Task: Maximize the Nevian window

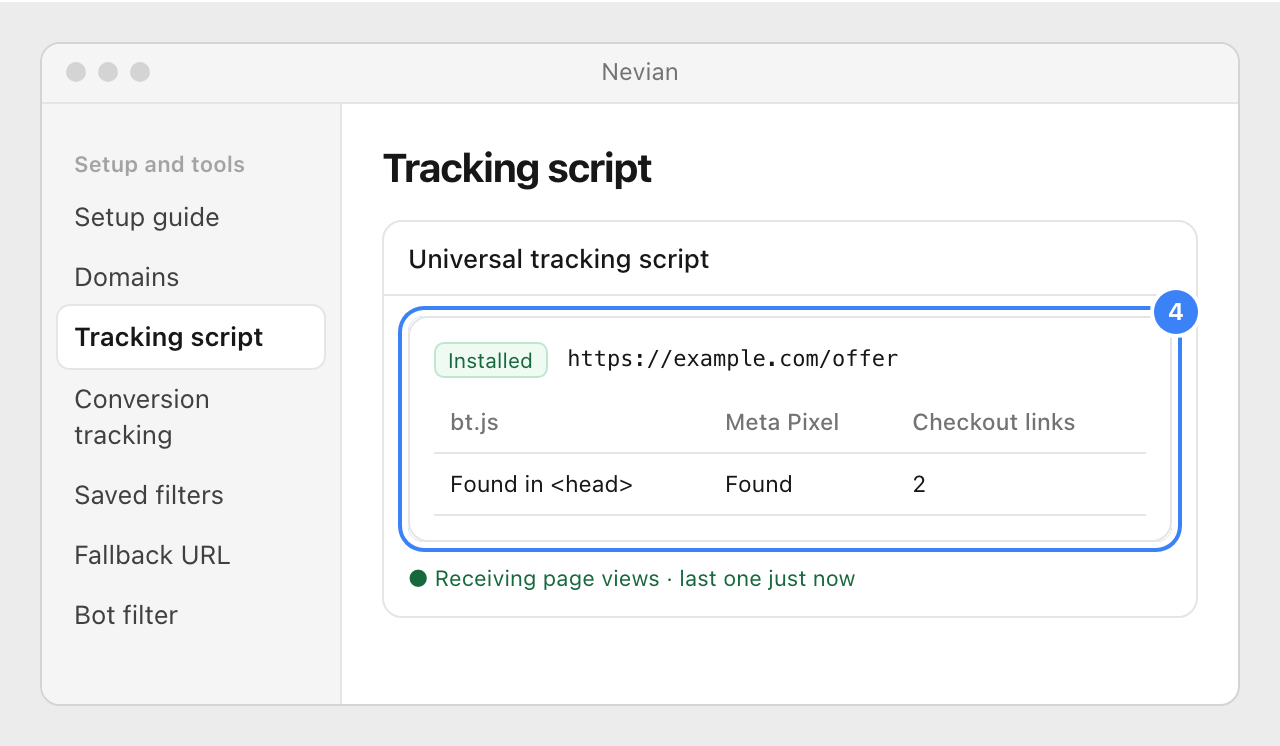Action: (x=140, y=72)
